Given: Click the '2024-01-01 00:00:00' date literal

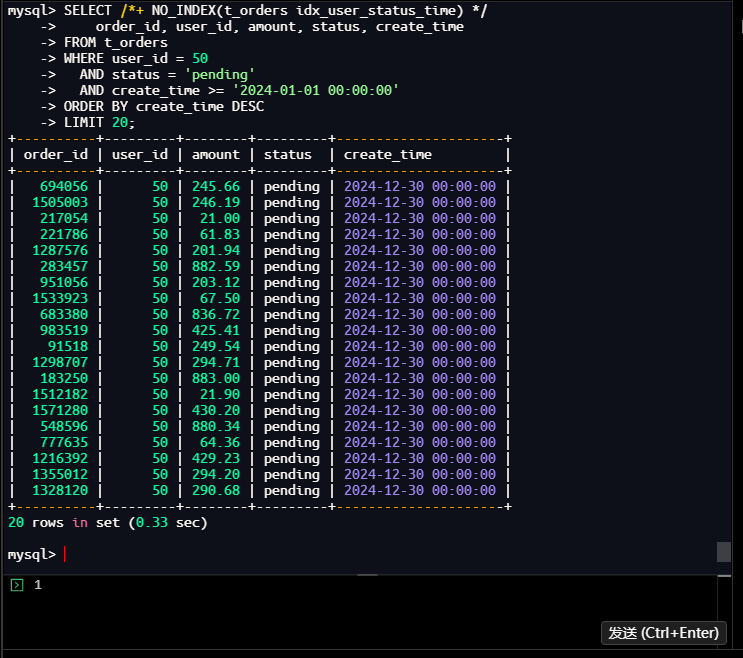Looking at the screenshot, I should pos(316,90).
